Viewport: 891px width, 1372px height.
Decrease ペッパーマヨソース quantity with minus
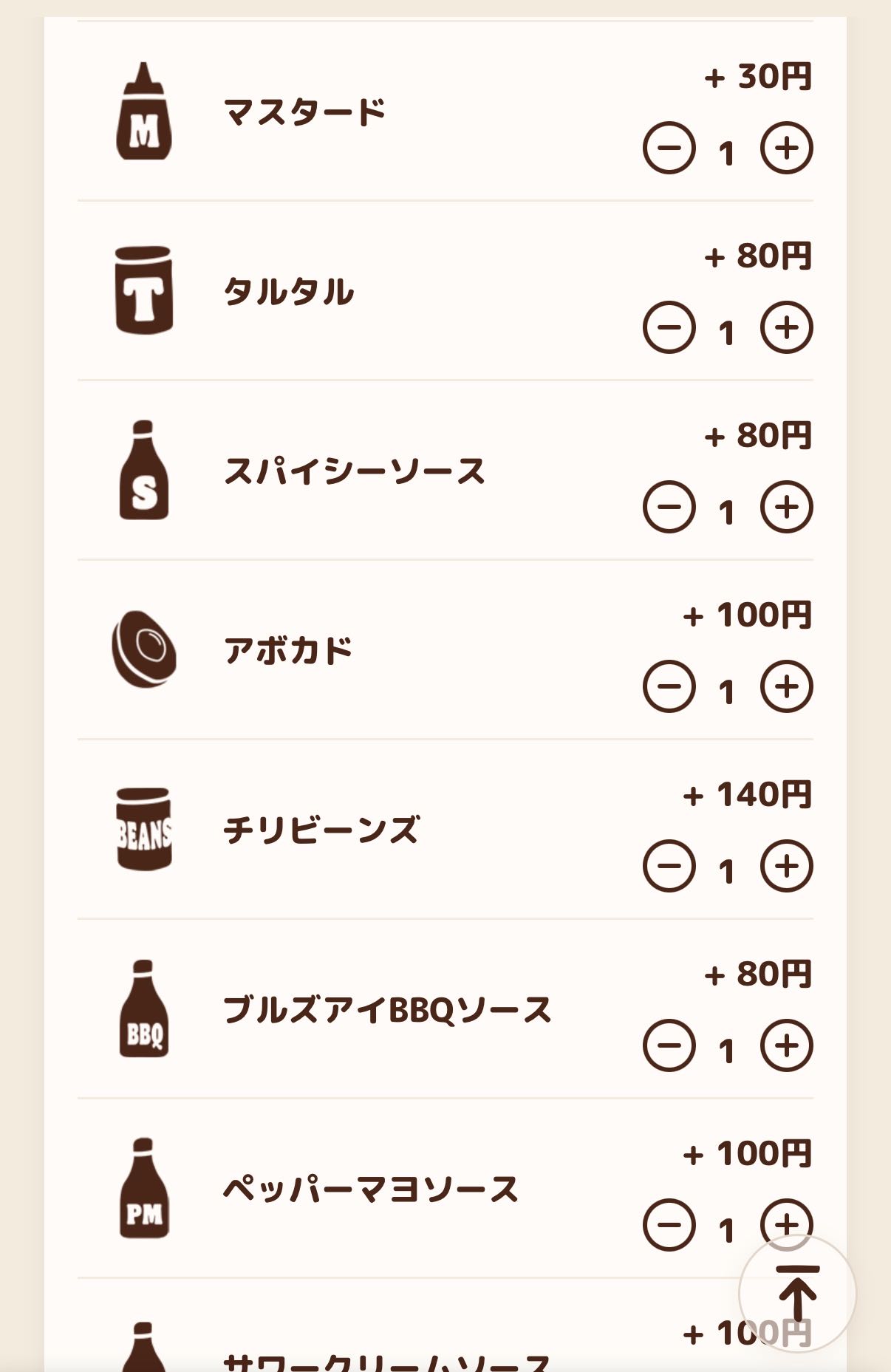pyautogui.click(x=669, y=1226)
